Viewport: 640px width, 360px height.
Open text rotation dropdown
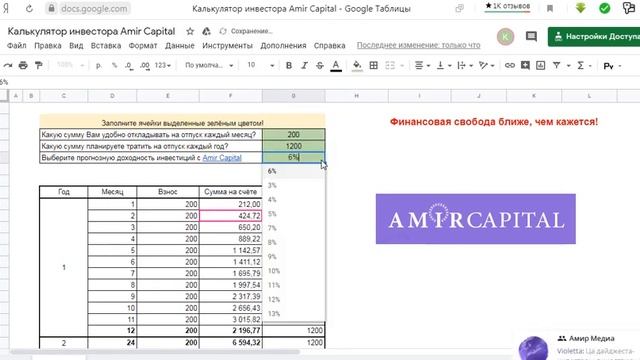pyautogui.click(x=486, y=65)
